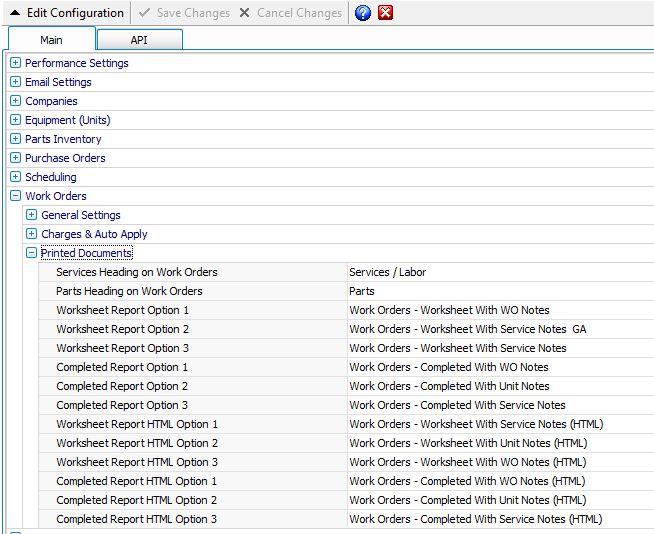Select the Scheduling label

[x=51, y=177]
